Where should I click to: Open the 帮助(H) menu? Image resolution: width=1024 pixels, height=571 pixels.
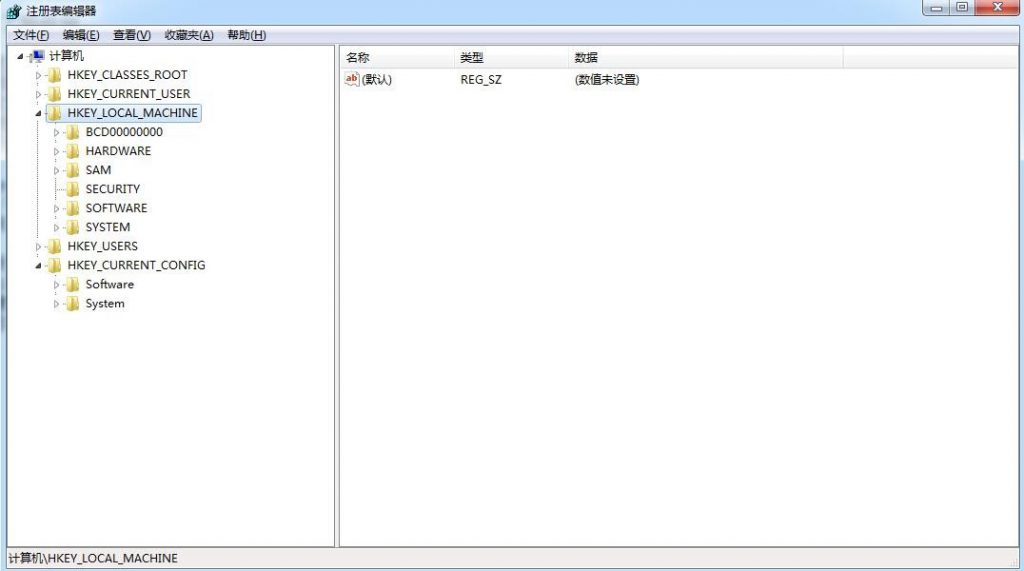point(246,35)
